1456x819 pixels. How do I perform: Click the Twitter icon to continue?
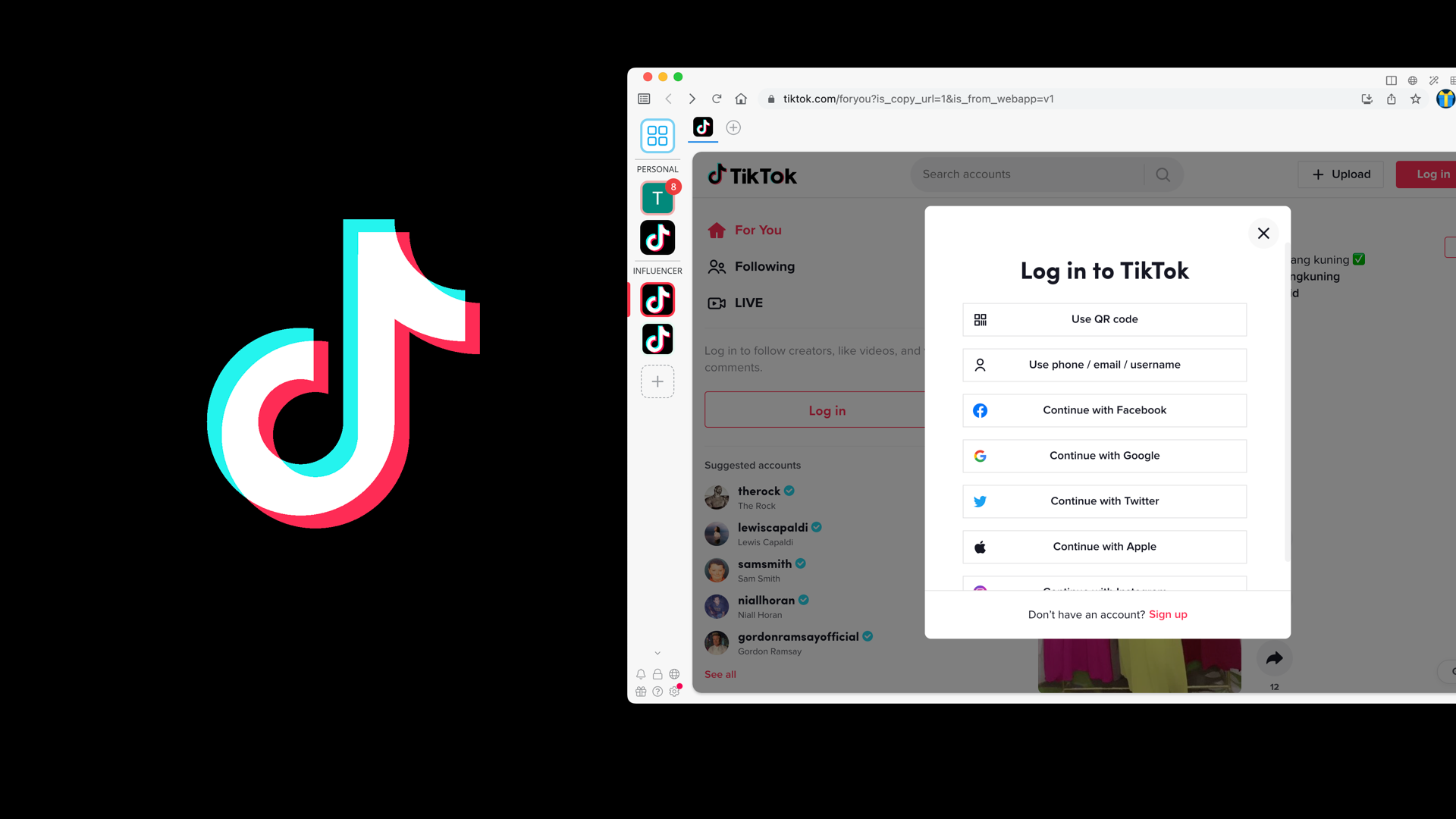979,501
